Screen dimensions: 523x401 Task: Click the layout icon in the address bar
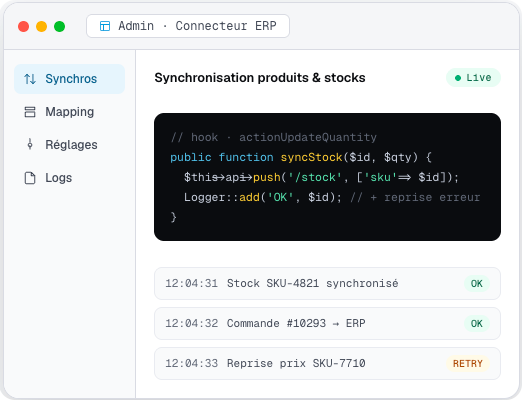pos(105,26)
